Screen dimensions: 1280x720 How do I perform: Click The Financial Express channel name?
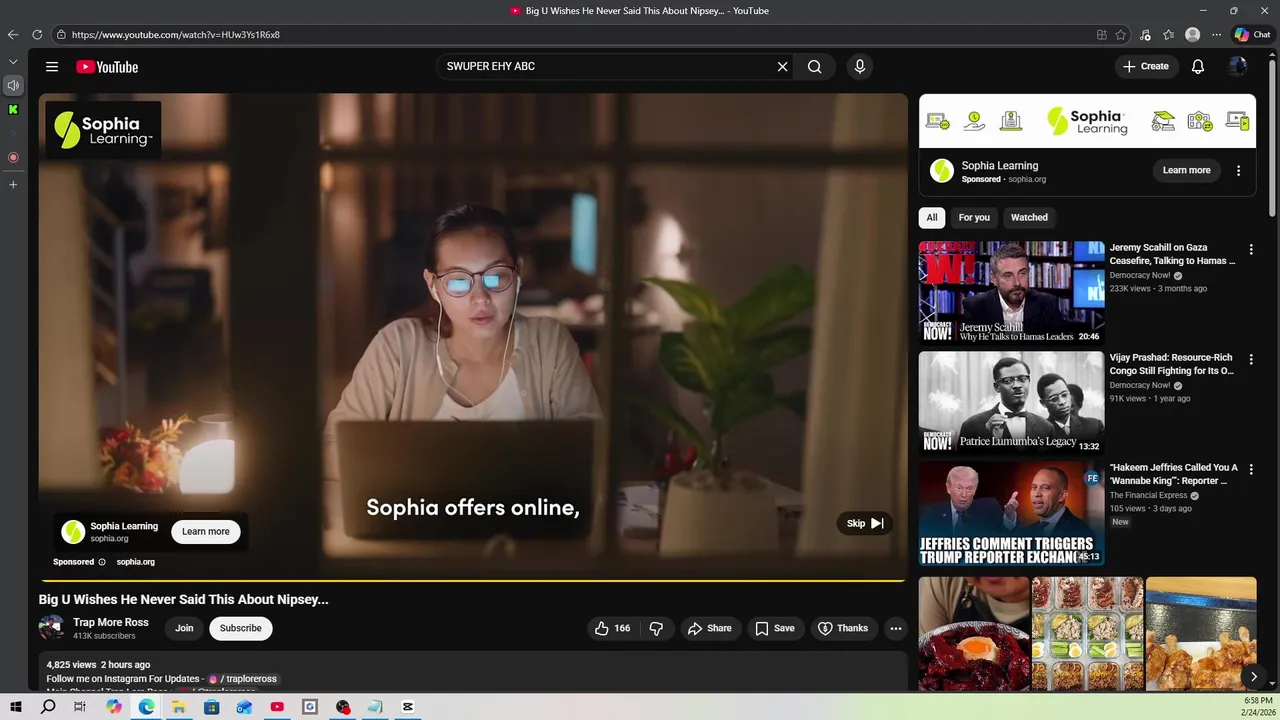1149,495
